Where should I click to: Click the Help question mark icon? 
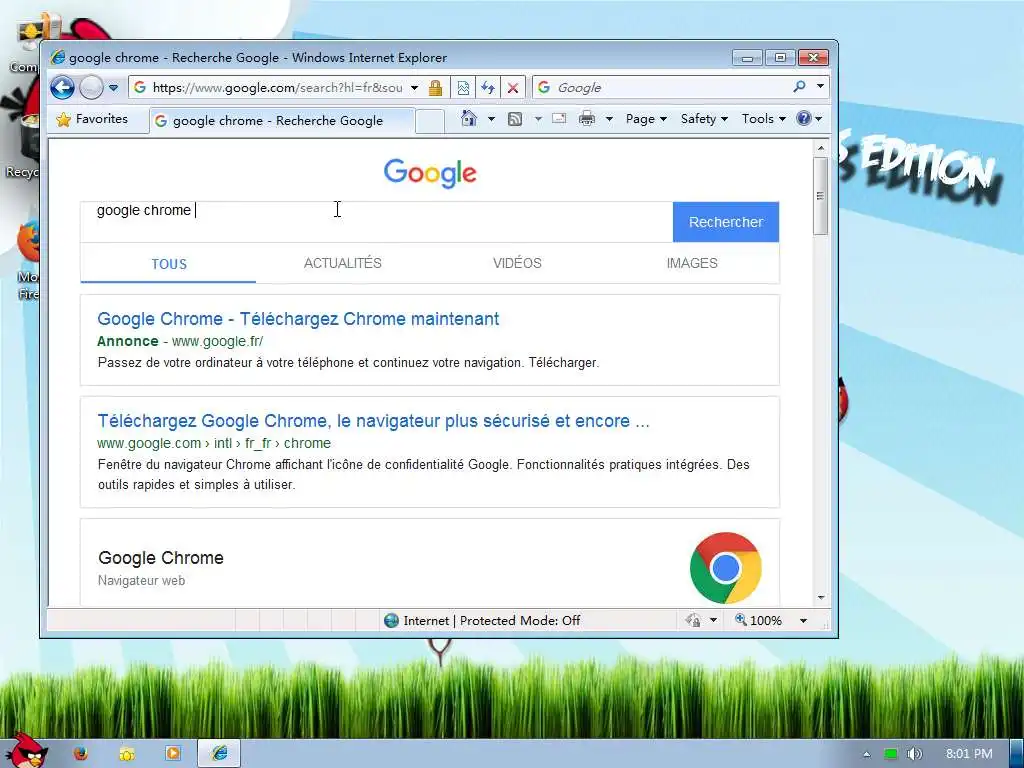[x=804, y=119]
